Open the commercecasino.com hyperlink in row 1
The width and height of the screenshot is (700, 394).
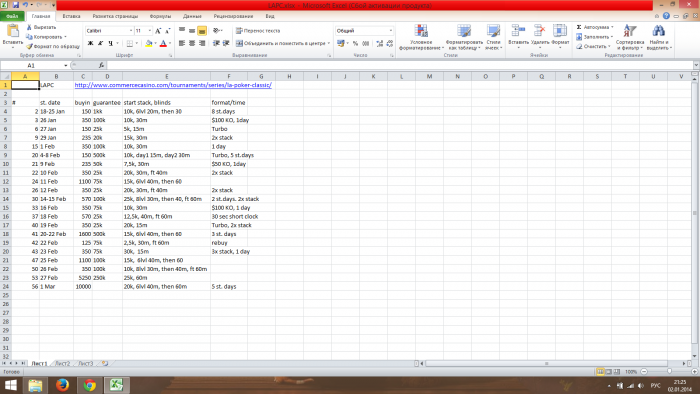[x=173, y=85]
